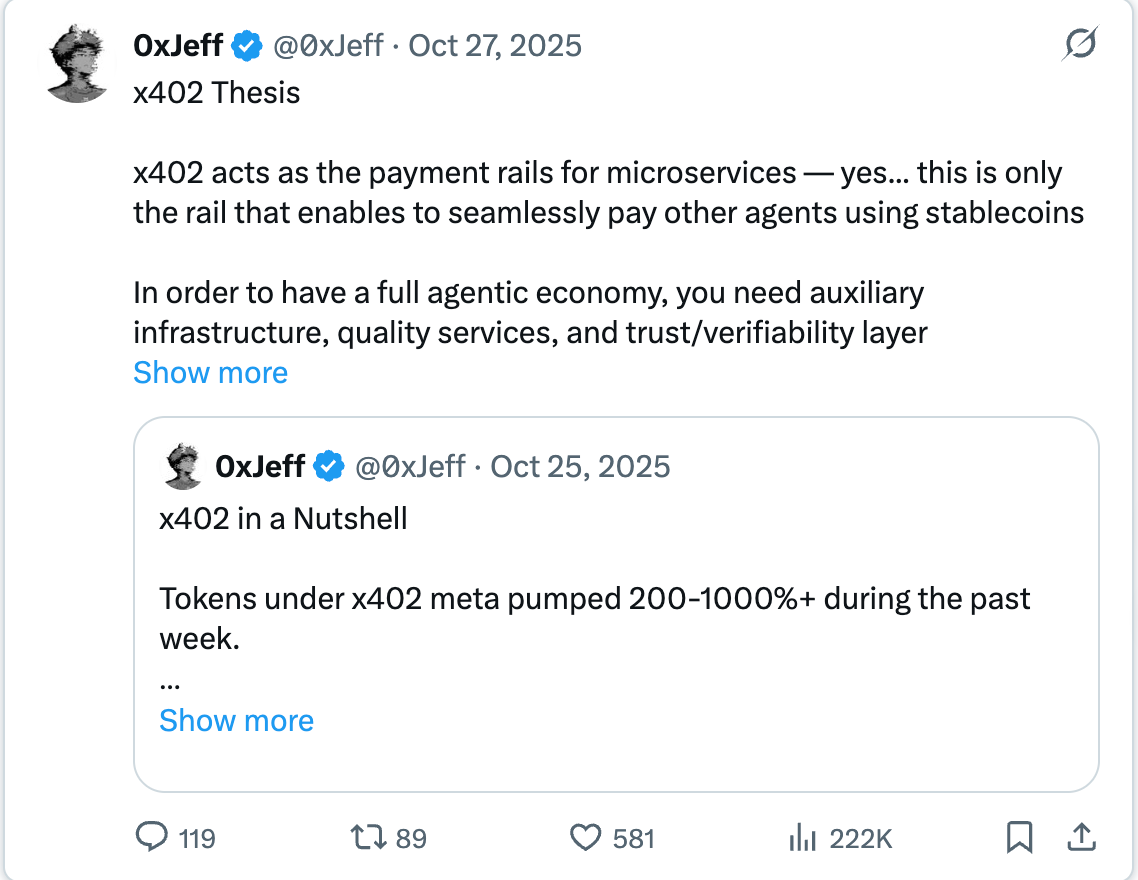Viewport: 1138px width, 880px height.
Task: Click the repost arrows icon
Action: coord(369,837)
